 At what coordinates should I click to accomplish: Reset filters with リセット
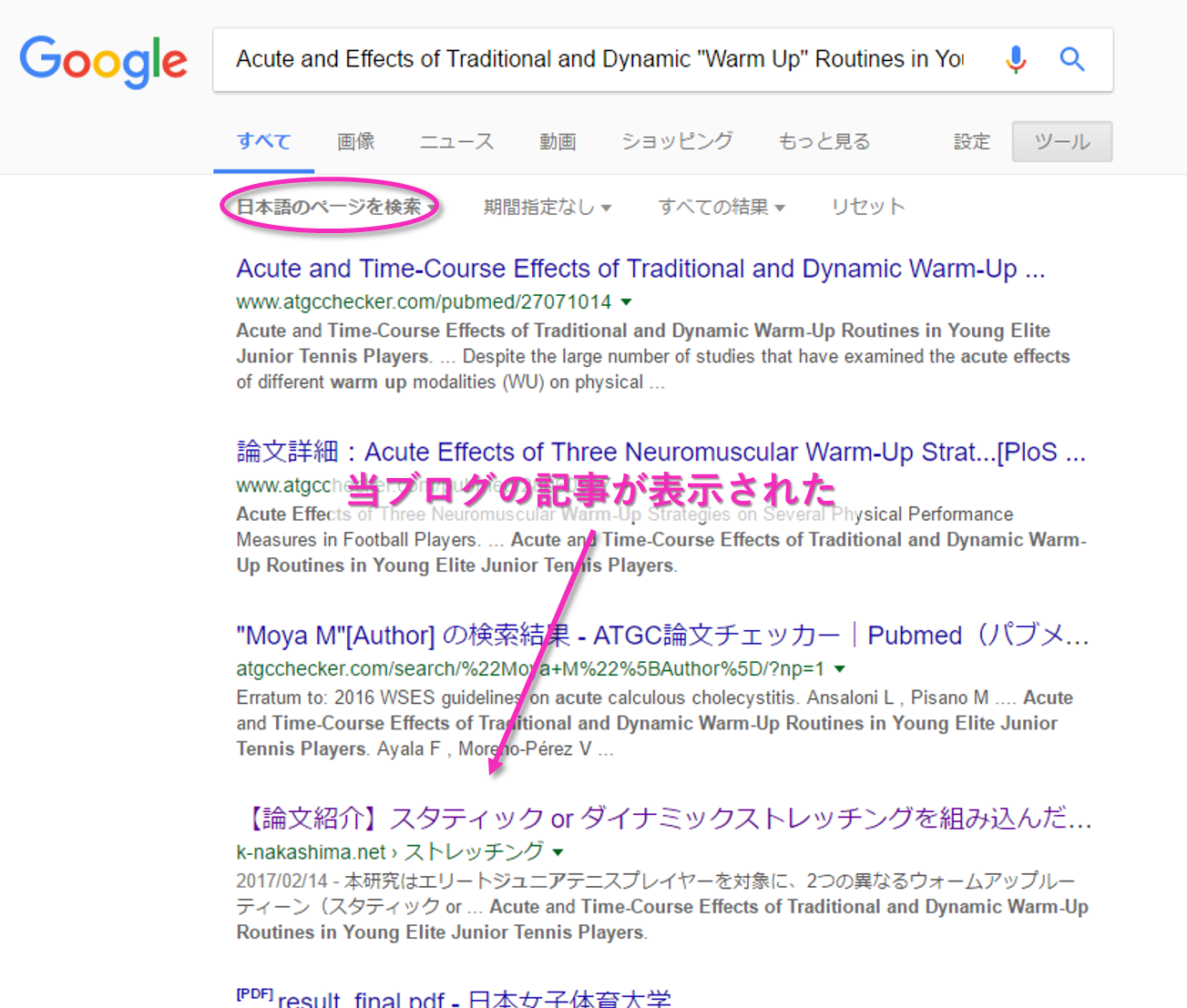[866, 206]
